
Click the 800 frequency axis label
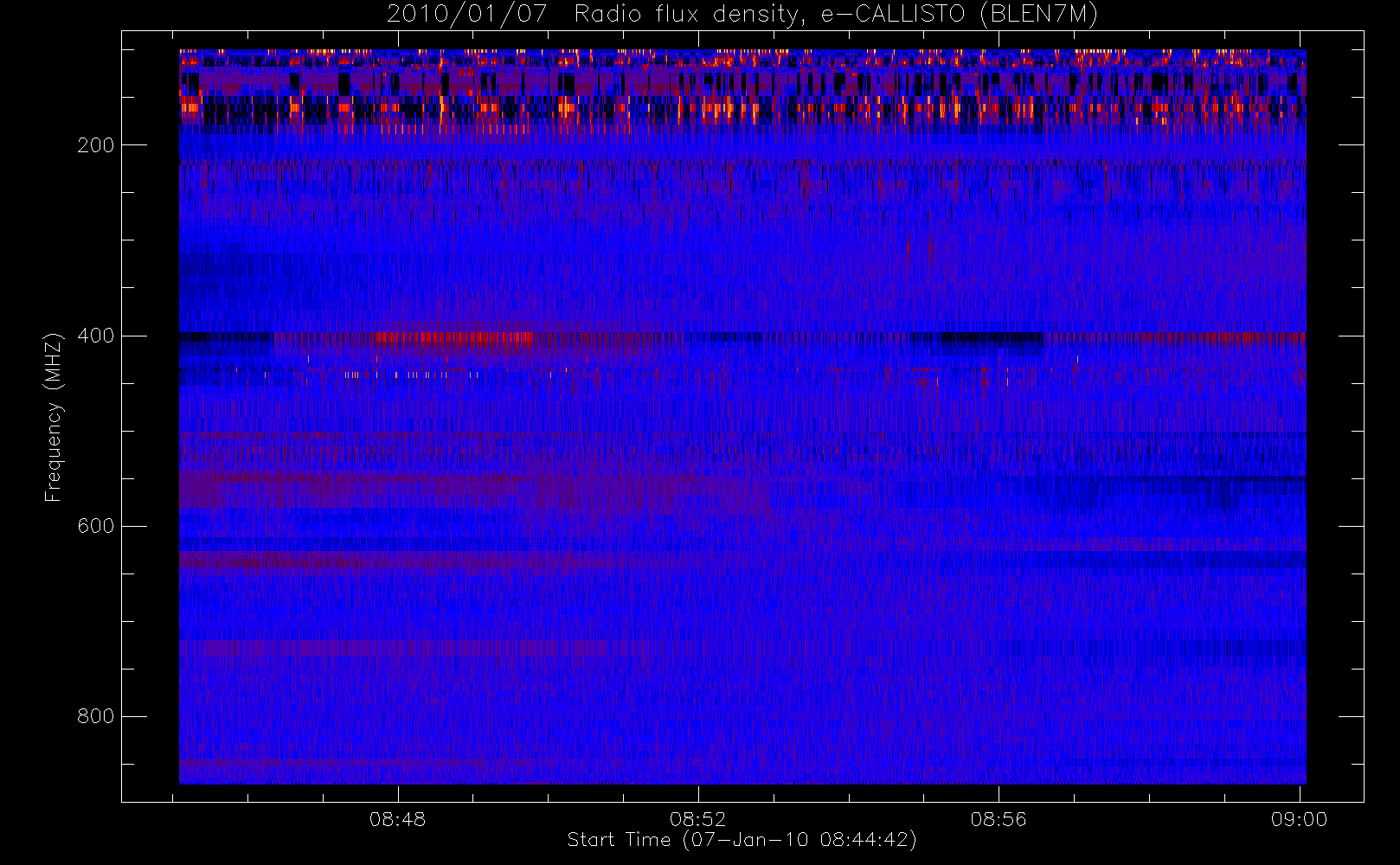click(x=95, y=716)
